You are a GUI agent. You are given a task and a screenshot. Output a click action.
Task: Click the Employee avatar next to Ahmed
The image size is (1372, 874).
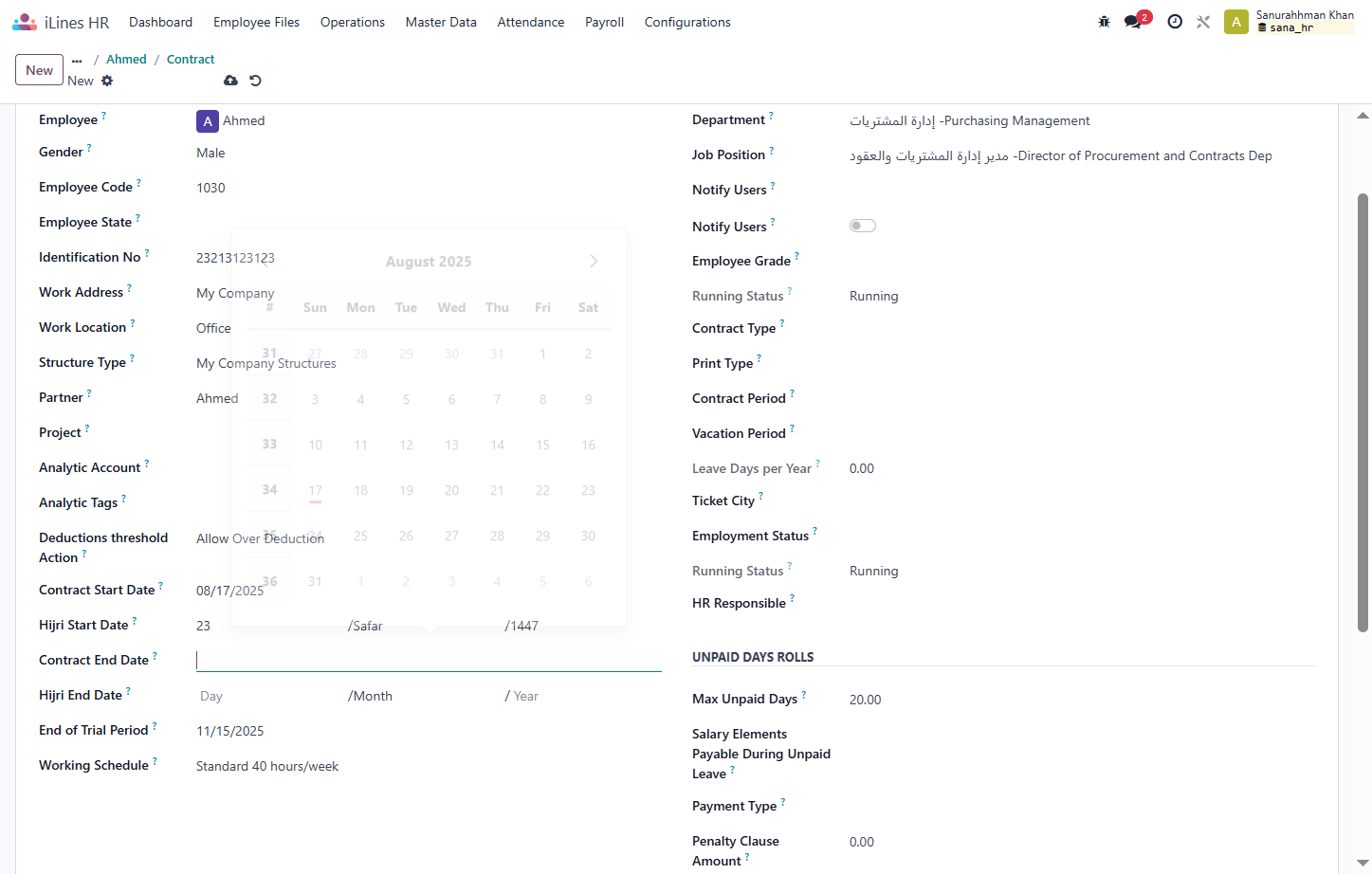[x=208, y=121]
